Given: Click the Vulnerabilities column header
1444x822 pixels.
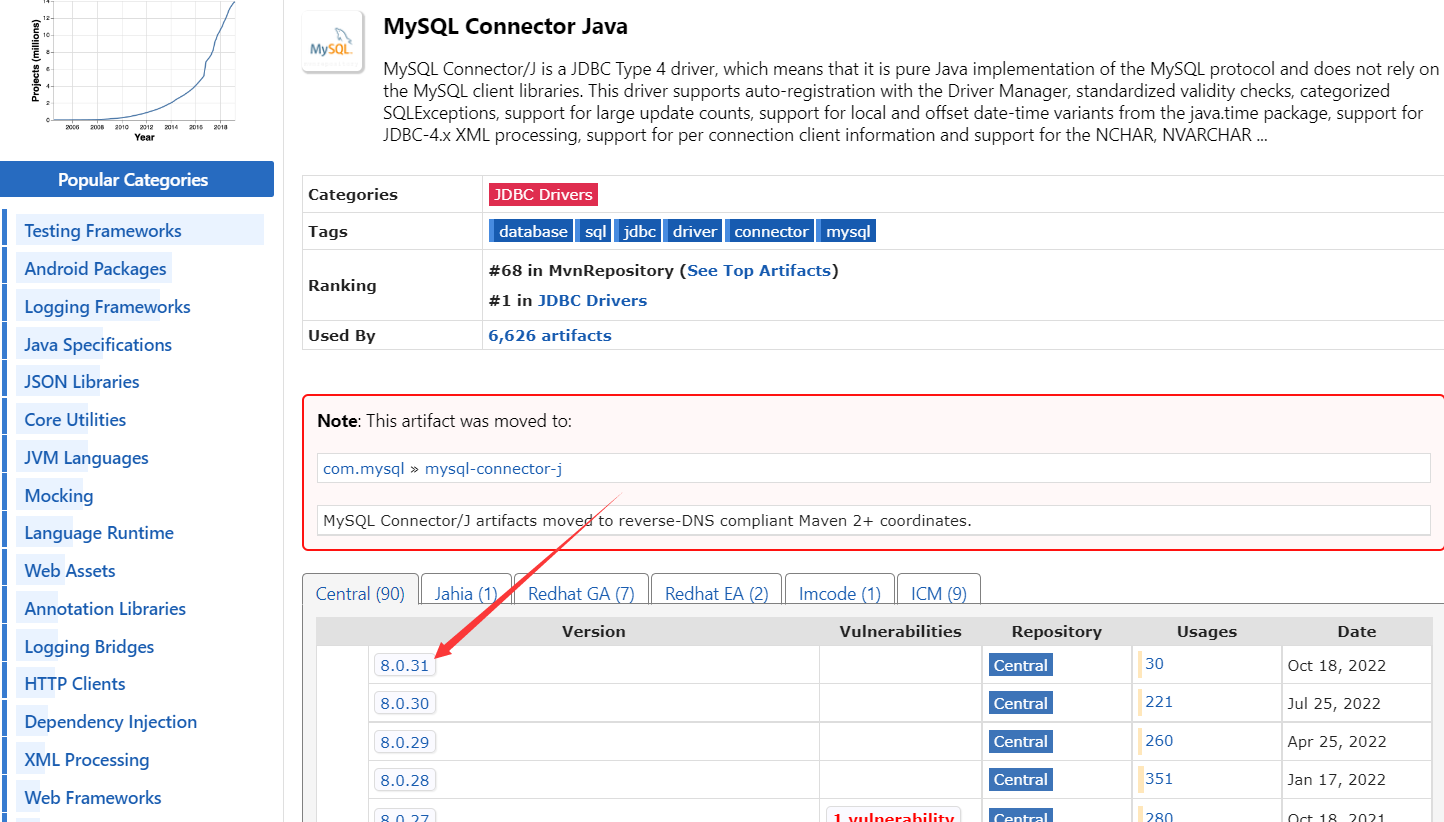Looking at the screenshot, I should tap(900, 632).
